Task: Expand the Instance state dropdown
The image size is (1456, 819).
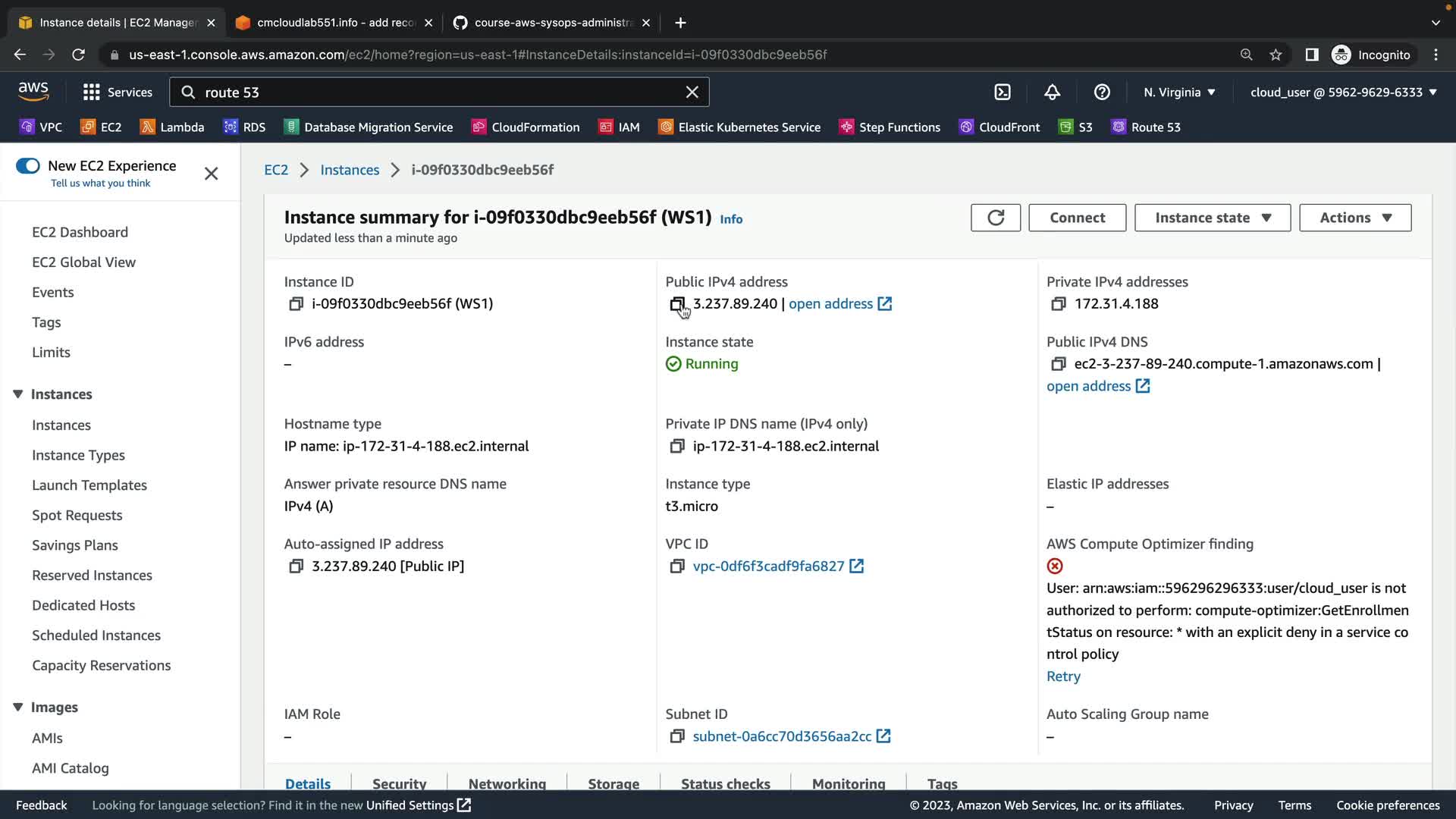Action: point(1212,218)
